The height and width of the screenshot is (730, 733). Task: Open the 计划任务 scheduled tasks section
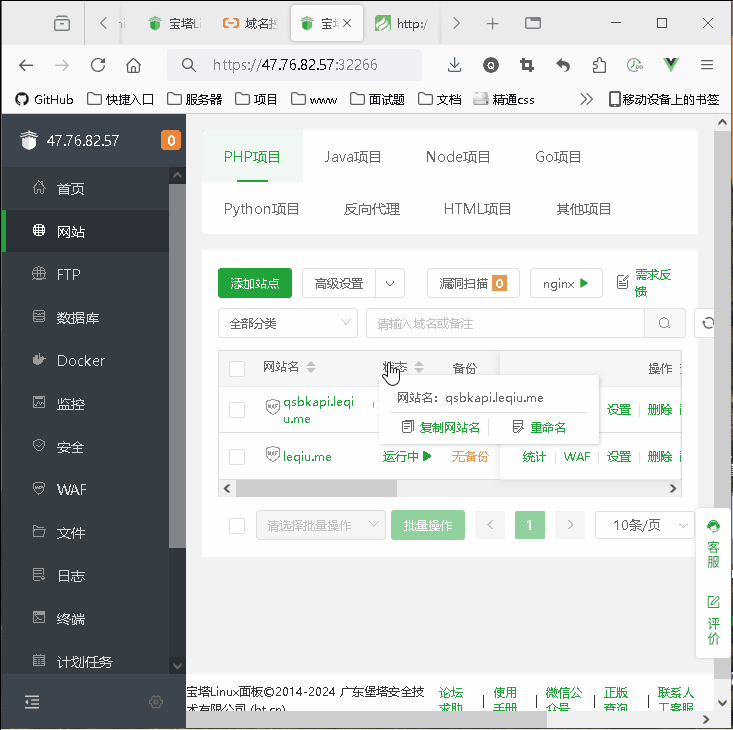pyautogui.click(x=85, y=661)
